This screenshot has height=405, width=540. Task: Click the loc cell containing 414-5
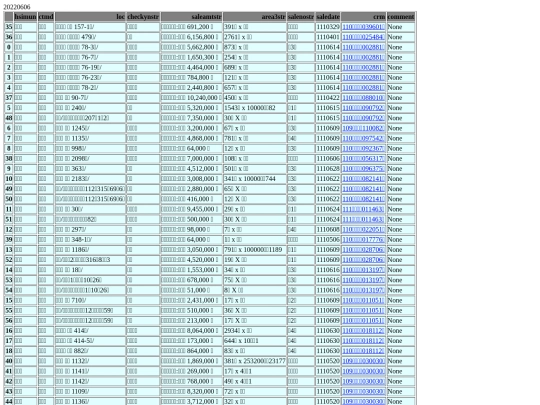[x=90, y=341]
